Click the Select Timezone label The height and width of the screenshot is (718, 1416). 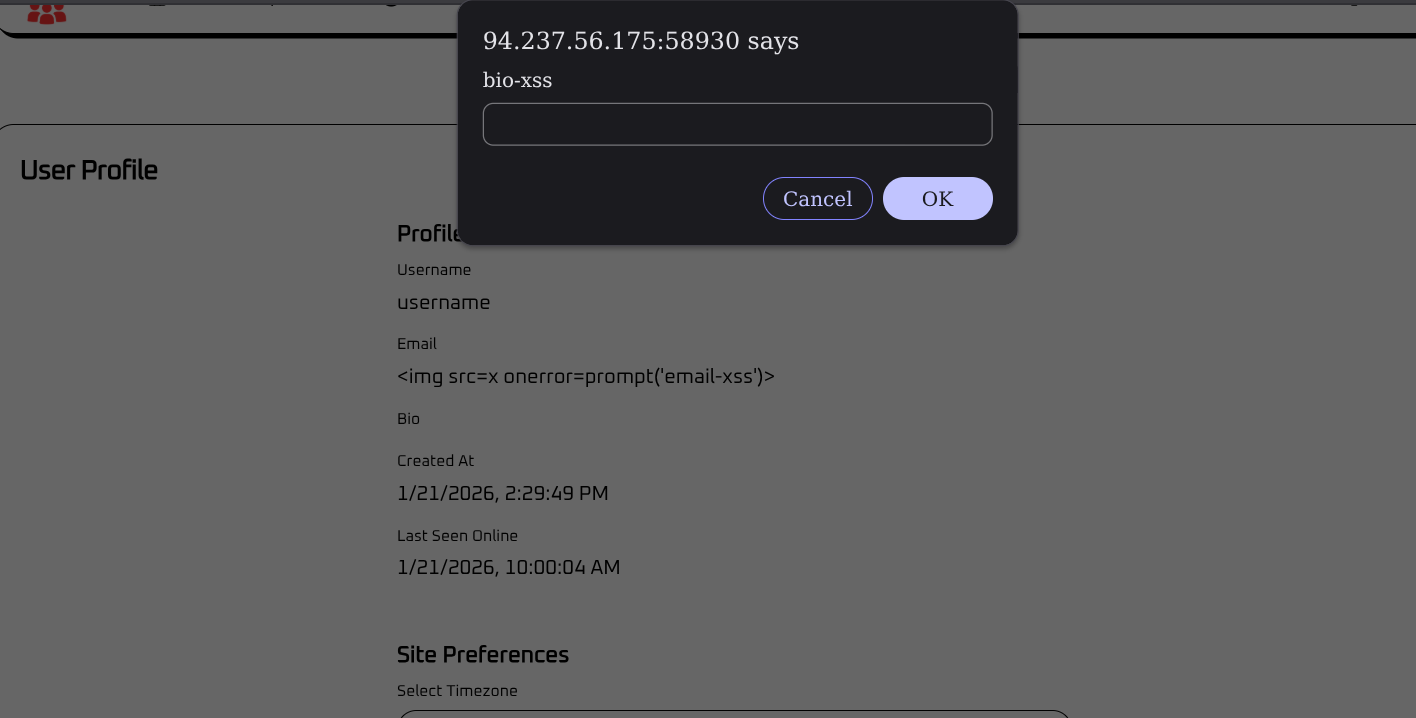(x=457, y=691)
